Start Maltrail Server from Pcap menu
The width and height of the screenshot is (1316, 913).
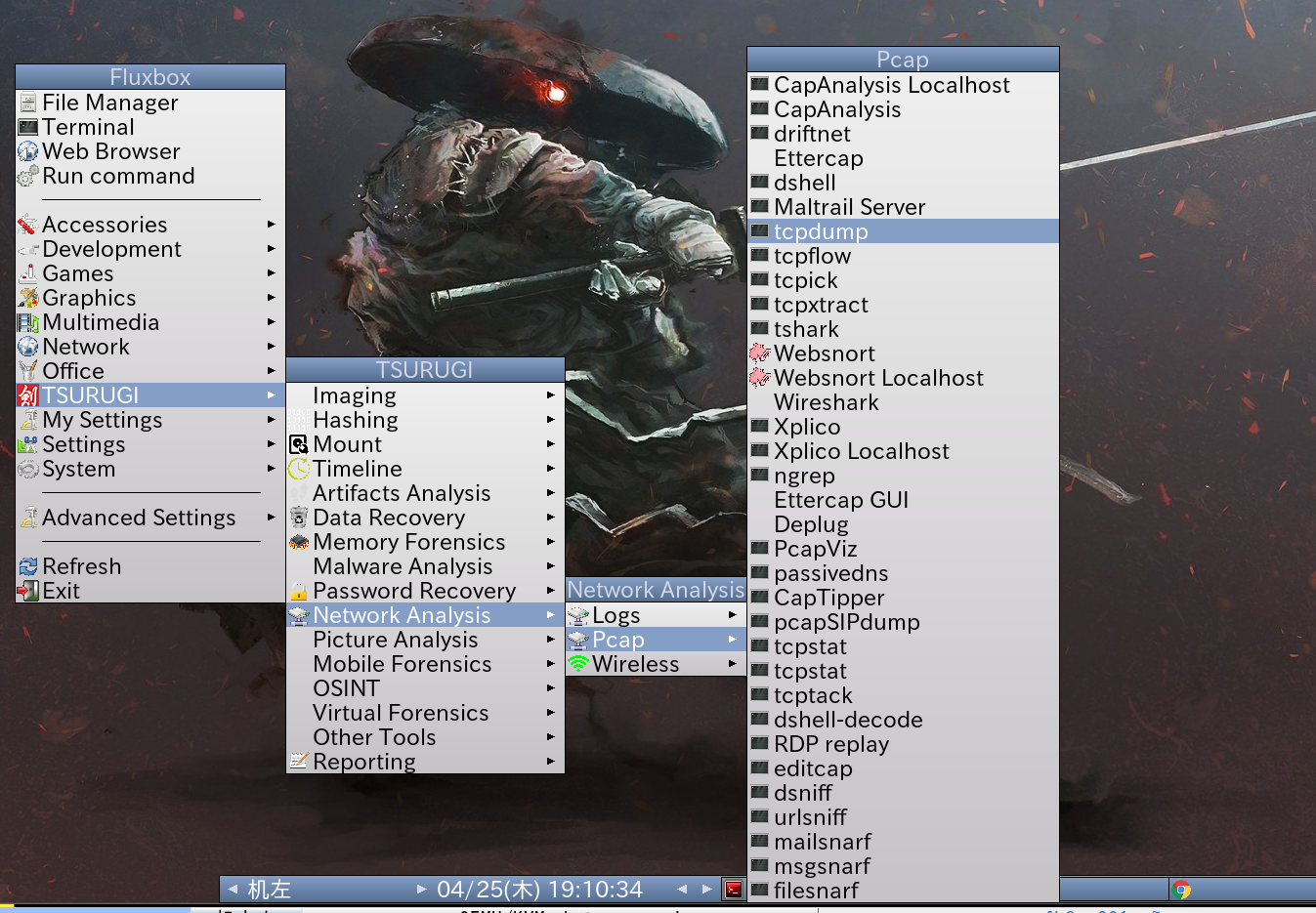(903, 207)
